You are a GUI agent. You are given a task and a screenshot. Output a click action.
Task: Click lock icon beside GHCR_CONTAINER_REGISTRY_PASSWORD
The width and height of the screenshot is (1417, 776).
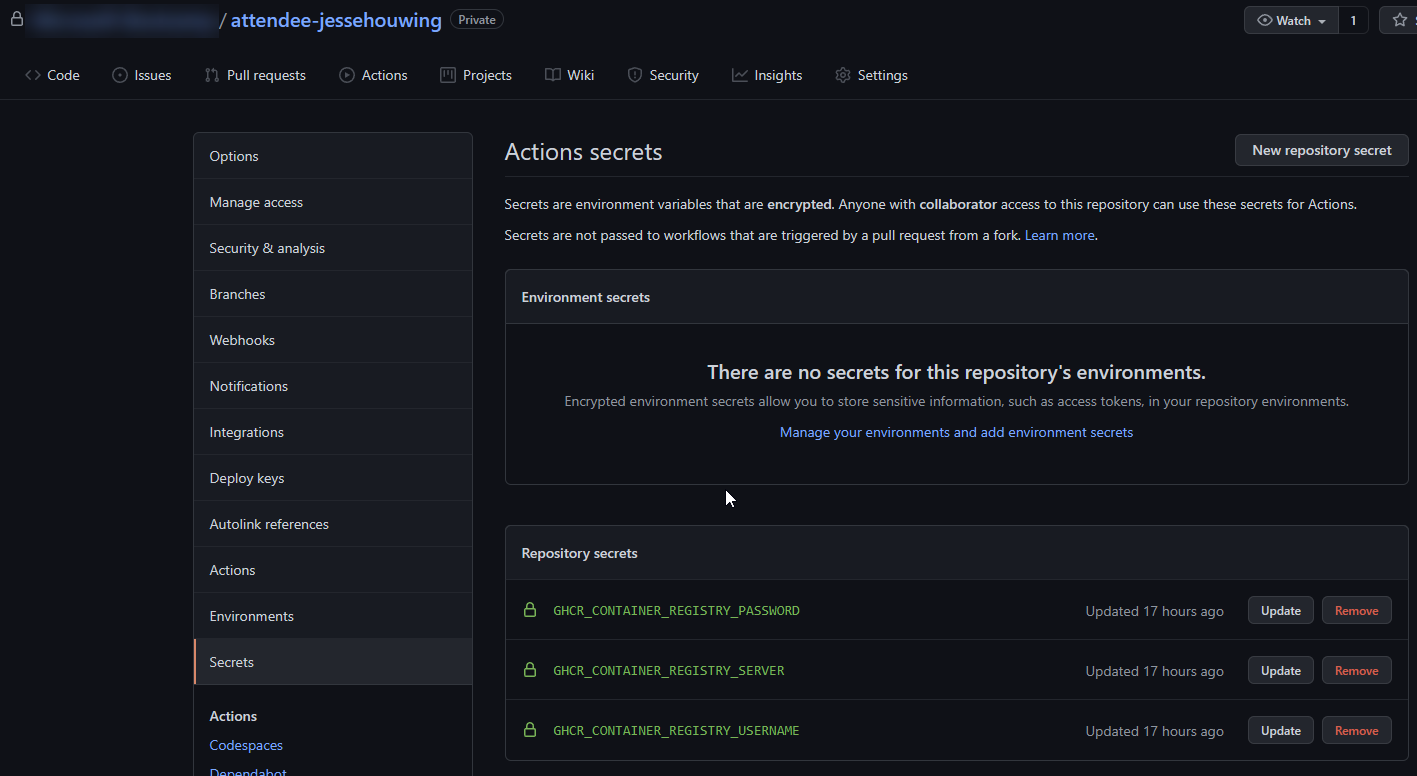click(x=530, y=610)
